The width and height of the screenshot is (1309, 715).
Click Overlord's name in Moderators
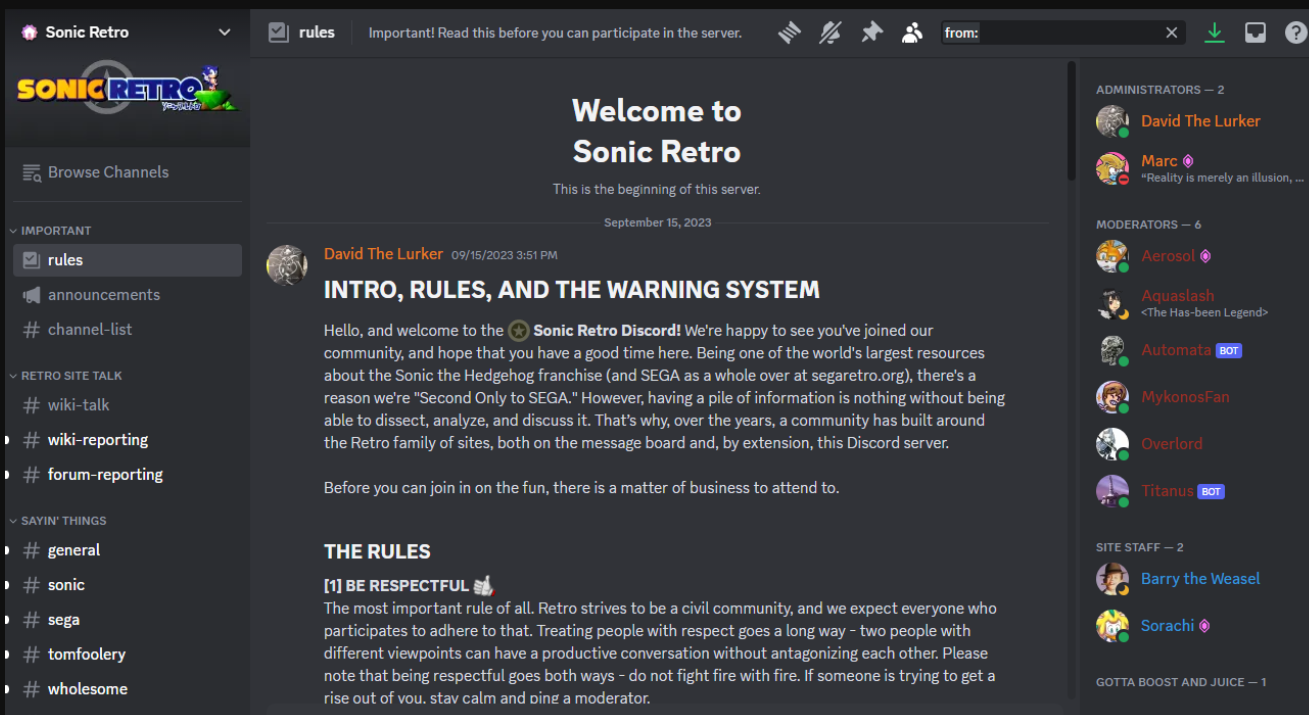click(1172, 444)
